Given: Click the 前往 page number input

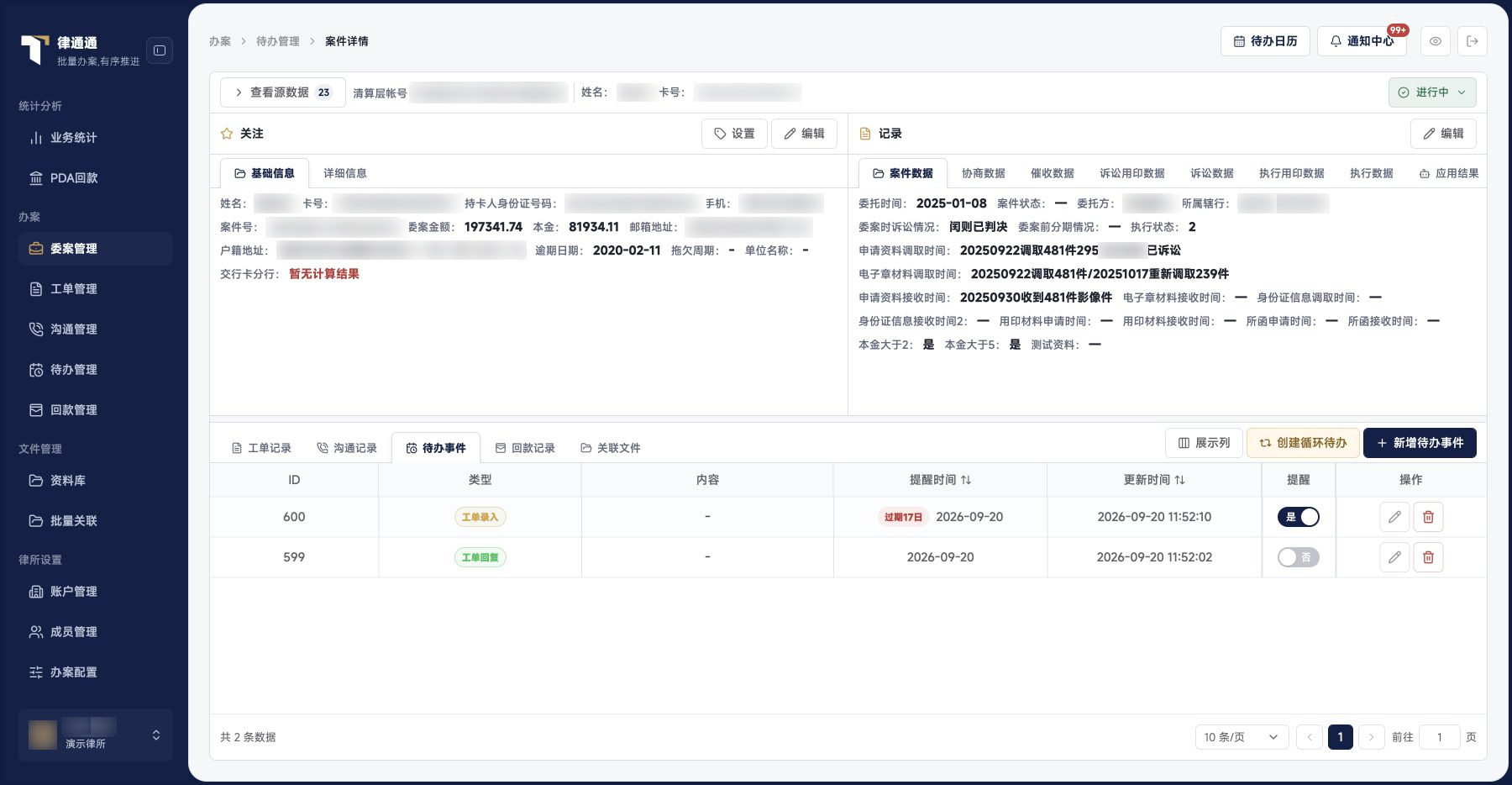Looking at the screenshot, I should click(x=1439, y=737).
